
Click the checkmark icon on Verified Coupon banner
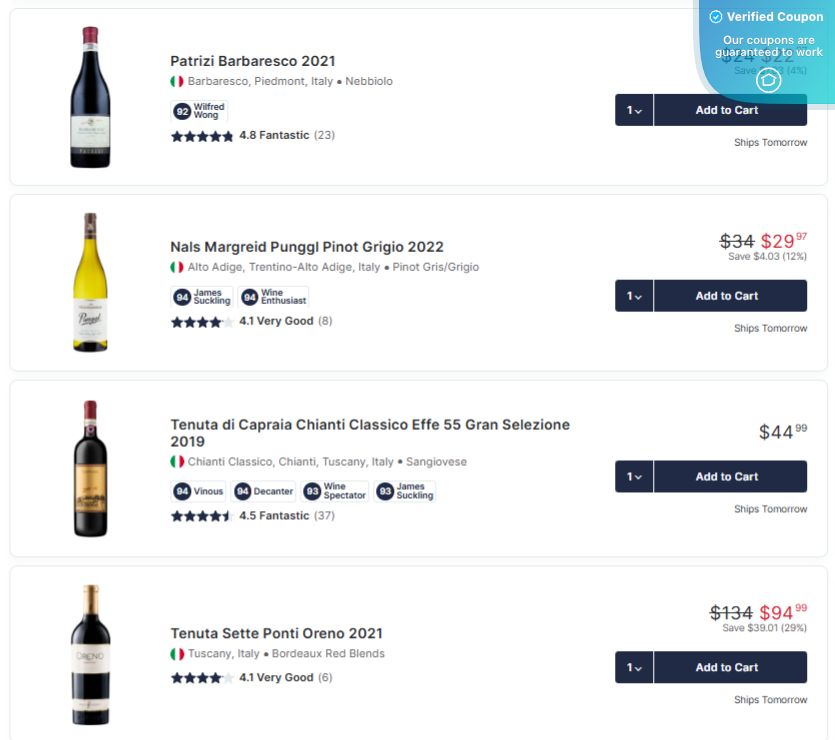click(714, 16)
